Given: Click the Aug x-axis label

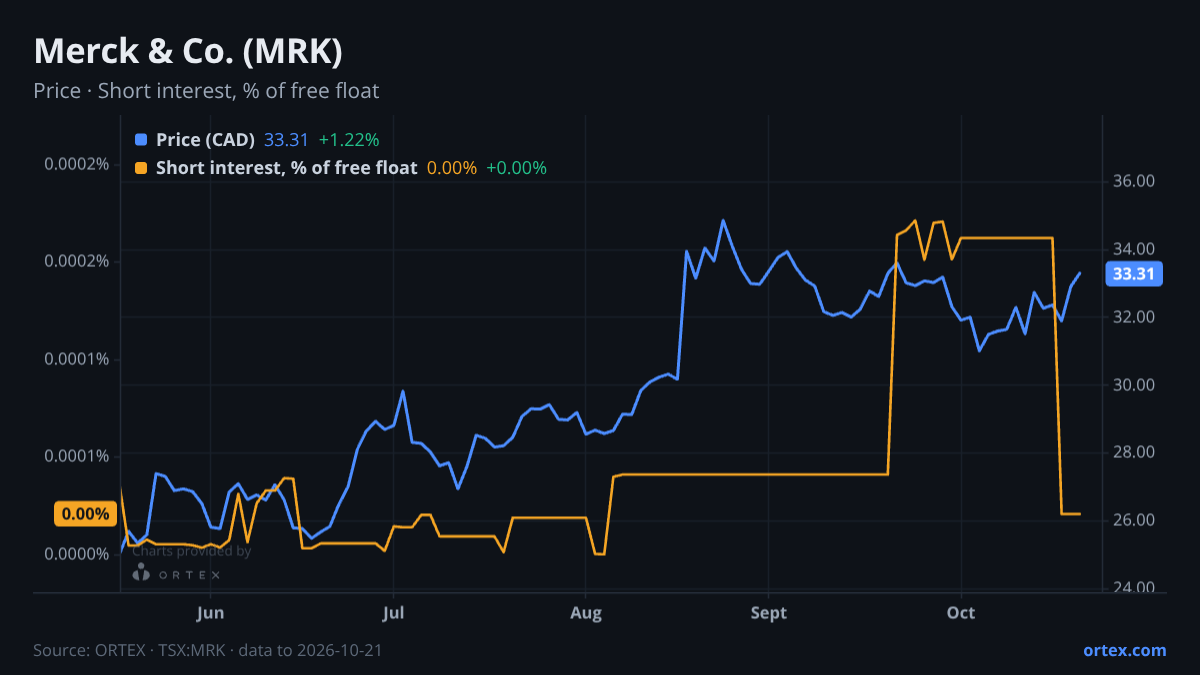Looking at the screenshot, I should click(x=586, y=612).
